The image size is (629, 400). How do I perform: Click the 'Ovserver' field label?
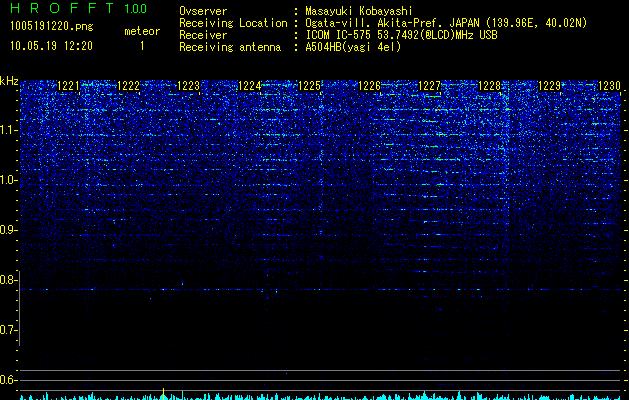(203, 11)
